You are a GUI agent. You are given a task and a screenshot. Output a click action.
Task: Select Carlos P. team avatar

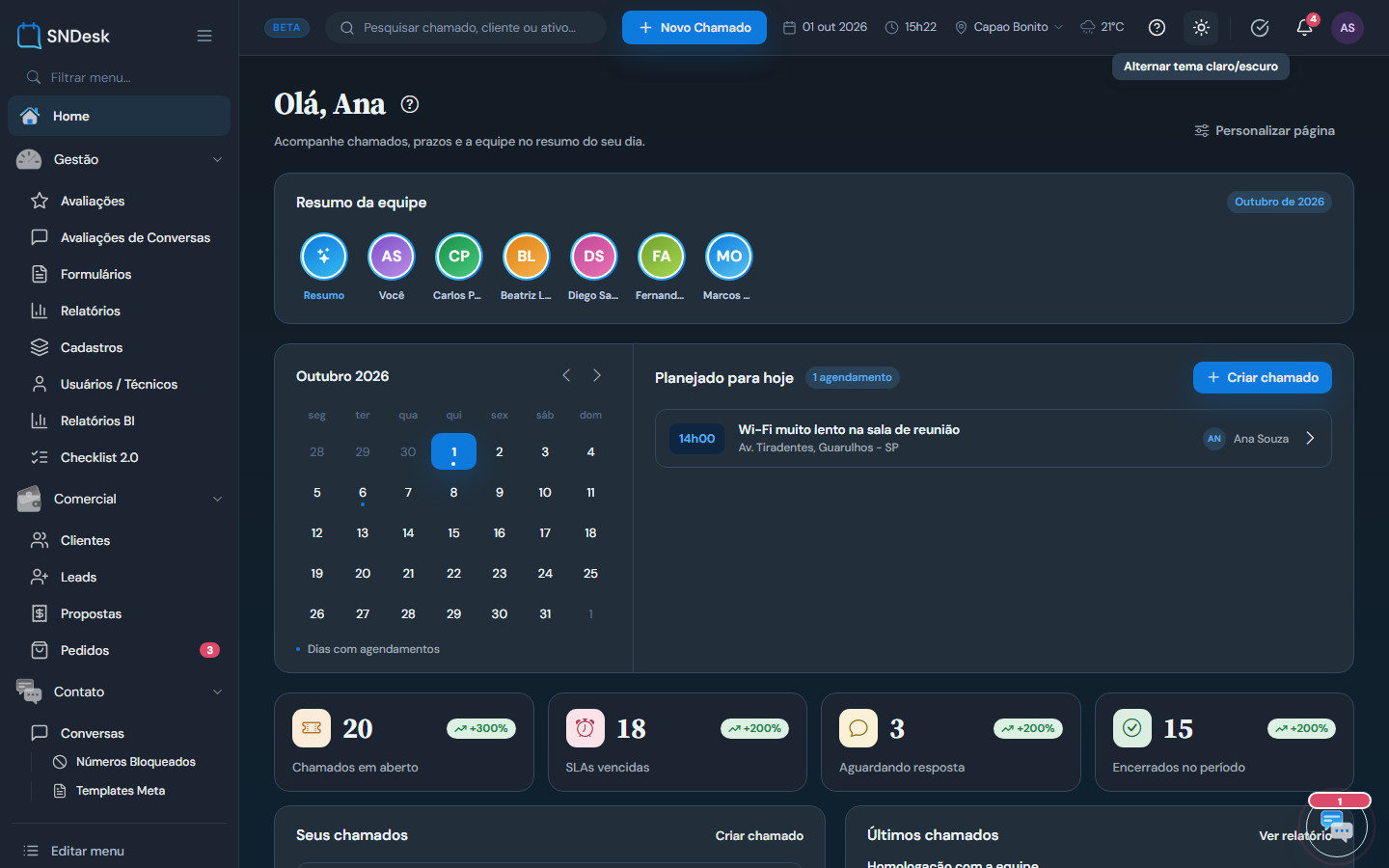(459, 257)
